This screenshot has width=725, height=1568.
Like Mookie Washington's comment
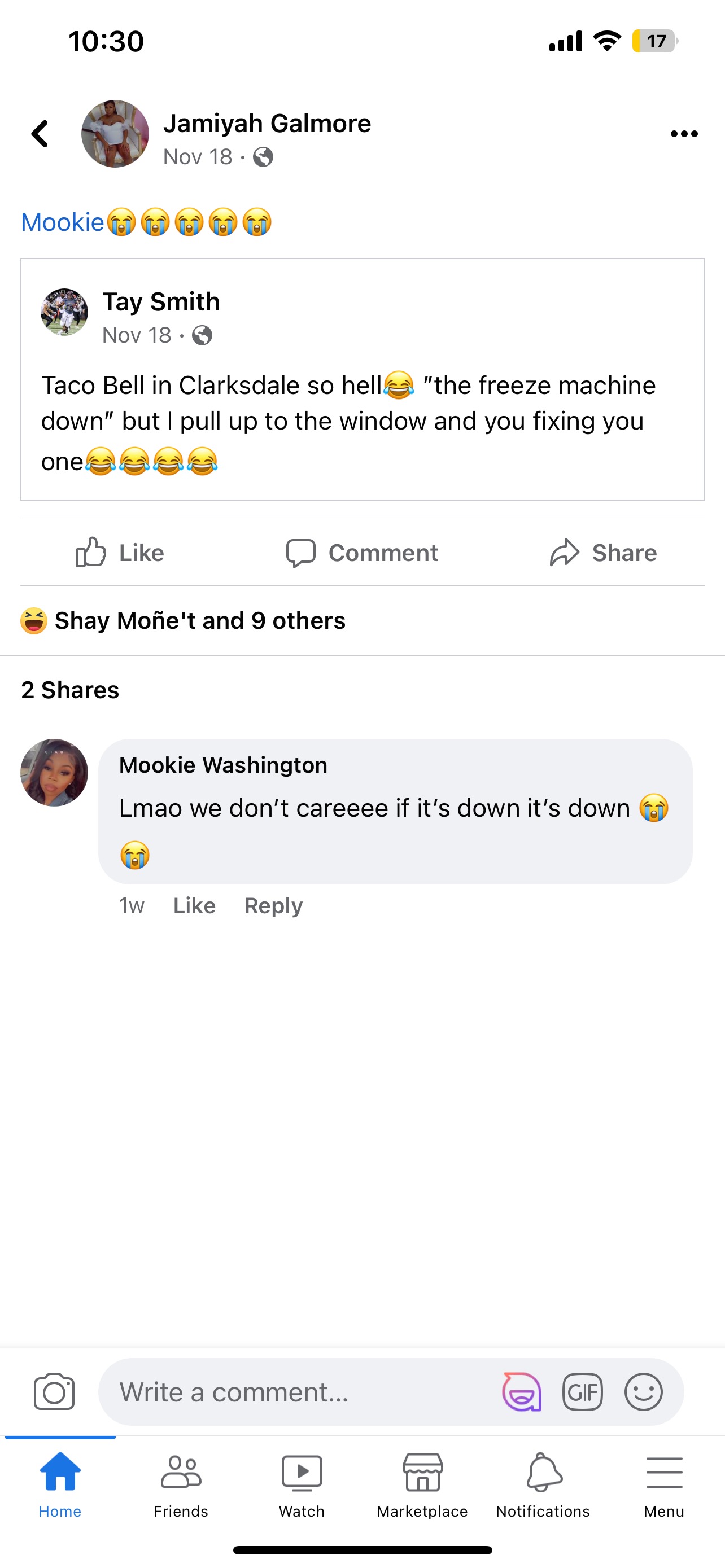194,906
